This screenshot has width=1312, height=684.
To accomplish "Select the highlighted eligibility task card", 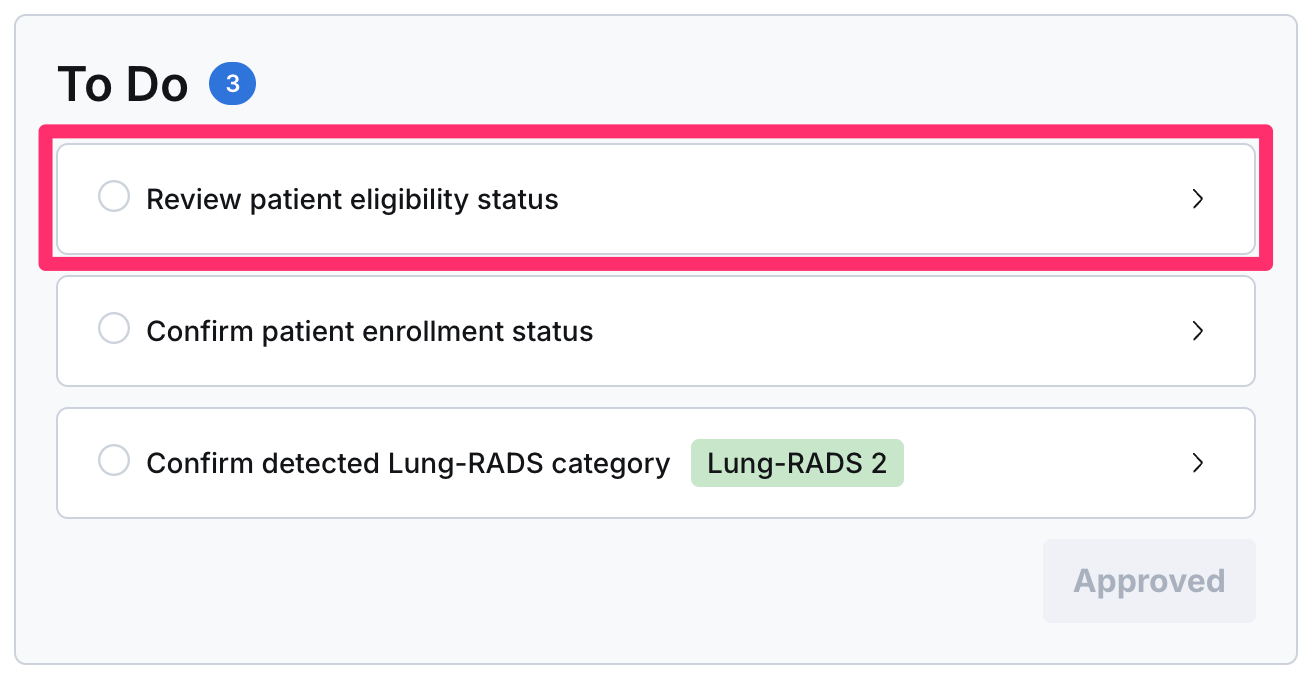I will point(656,199).
